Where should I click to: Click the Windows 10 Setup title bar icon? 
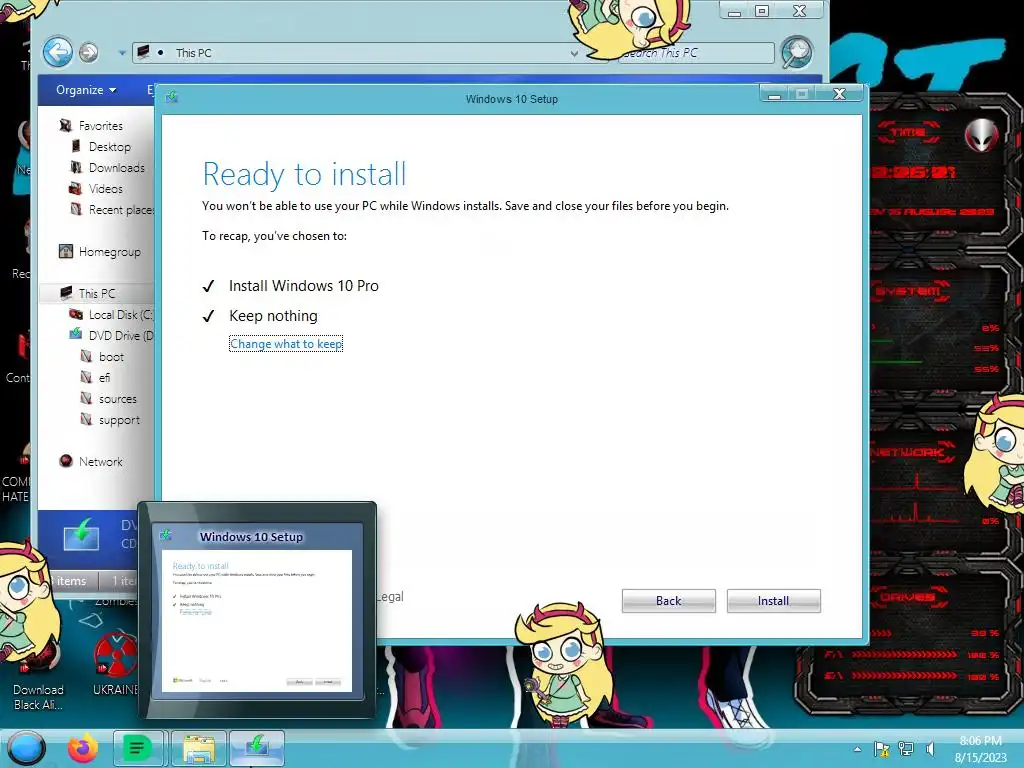172,97
